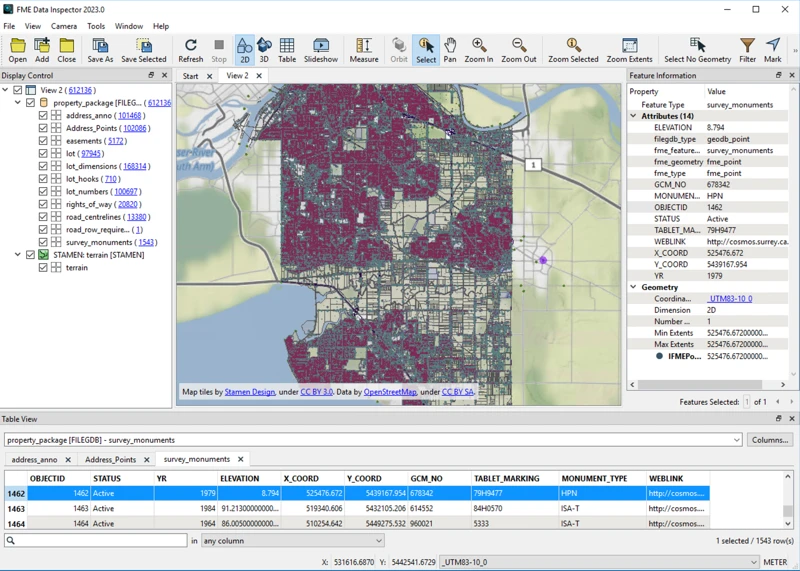Click the OpenStreetMap attribution link
Viewport: 800px width, 571px height.
click(x=390, y=392)
